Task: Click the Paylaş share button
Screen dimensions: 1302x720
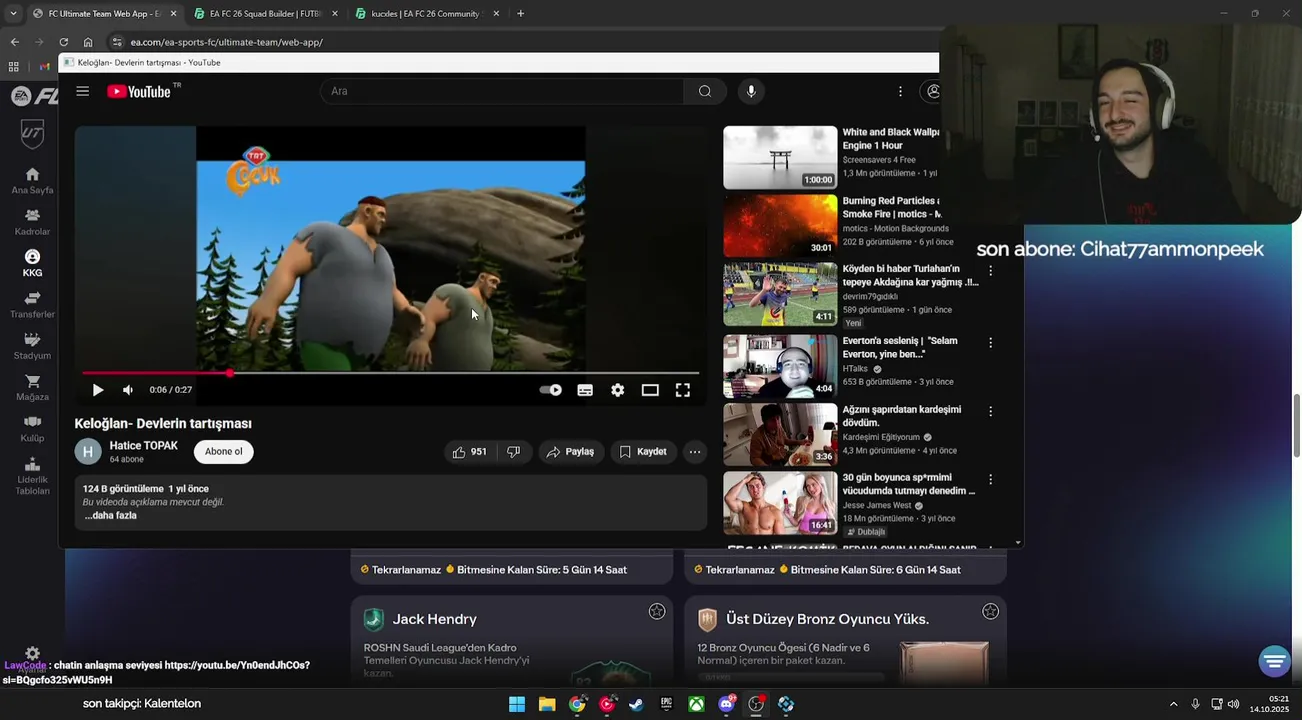Action: (570, 452)
